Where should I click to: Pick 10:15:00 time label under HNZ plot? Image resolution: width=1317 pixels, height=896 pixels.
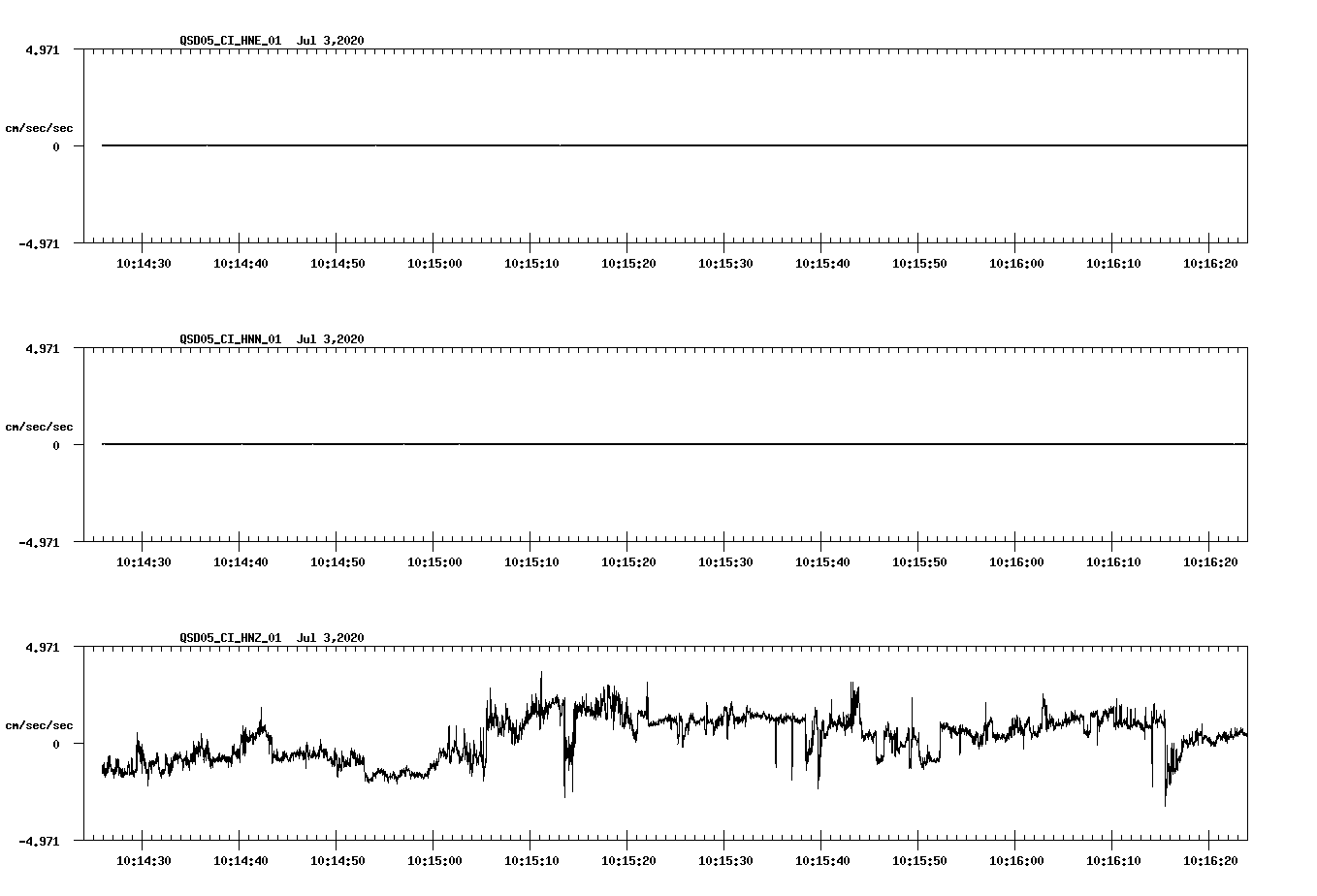point(434,861)
